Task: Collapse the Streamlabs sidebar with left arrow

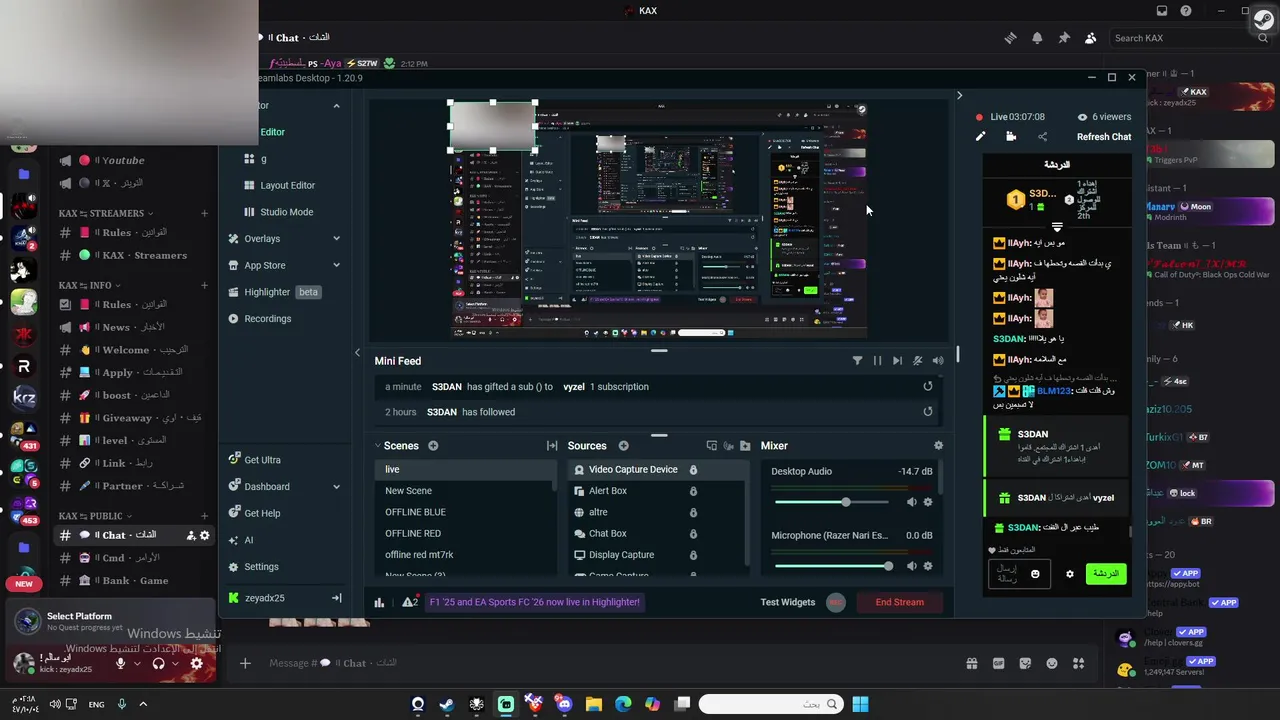Action: pyautogui.click(x=357, y=352)
